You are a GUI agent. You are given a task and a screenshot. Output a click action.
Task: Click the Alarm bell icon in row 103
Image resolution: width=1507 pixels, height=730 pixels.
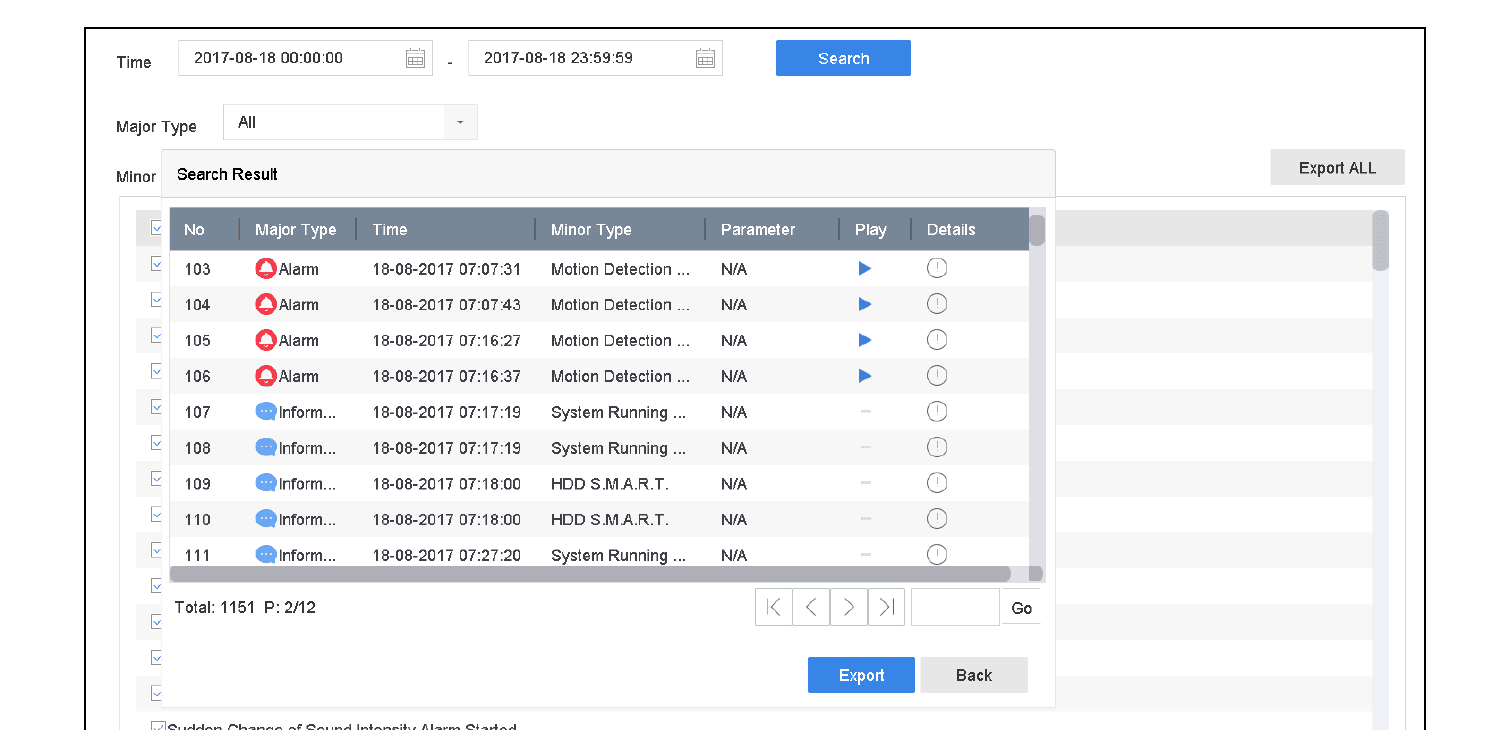point(266,269)
